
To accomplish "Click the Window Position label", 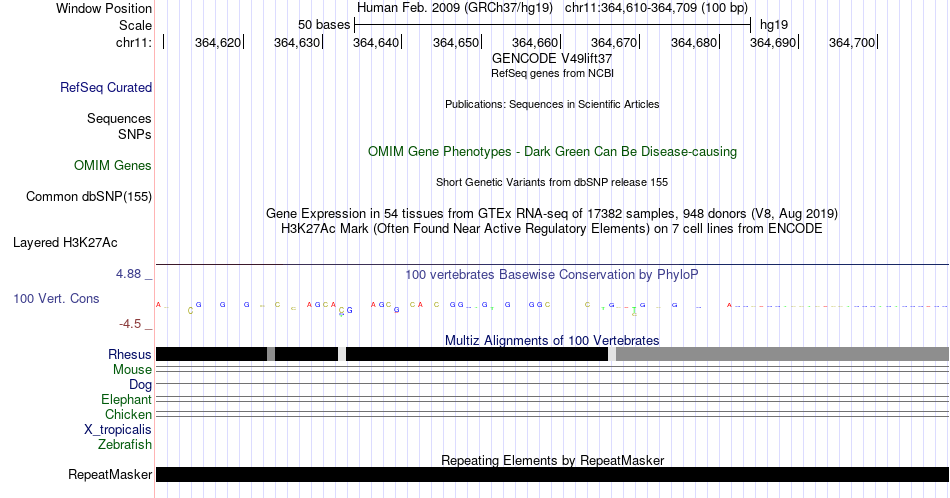I will (104, 8).
